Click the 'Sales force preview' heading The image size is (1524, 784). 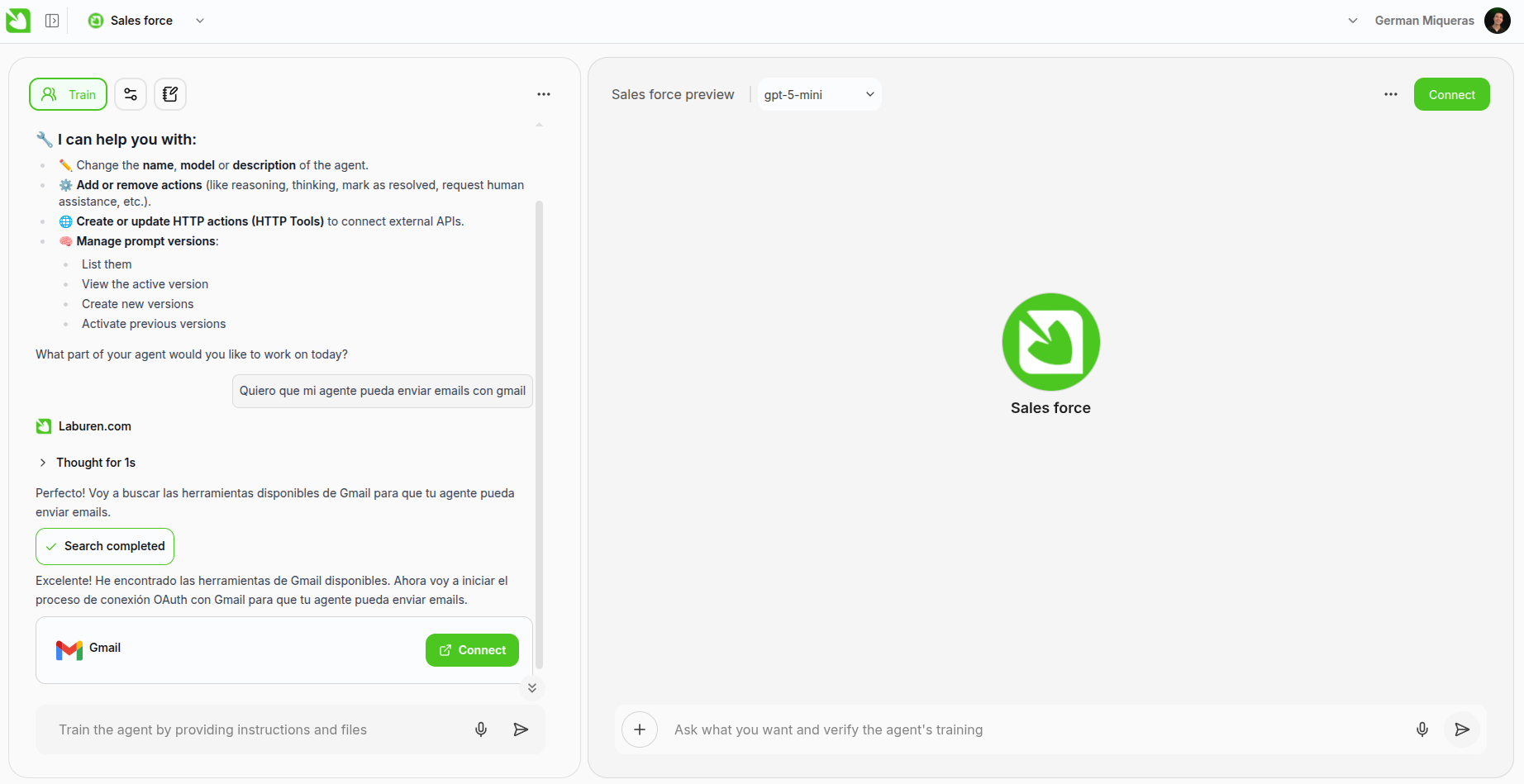pos(673,94)
